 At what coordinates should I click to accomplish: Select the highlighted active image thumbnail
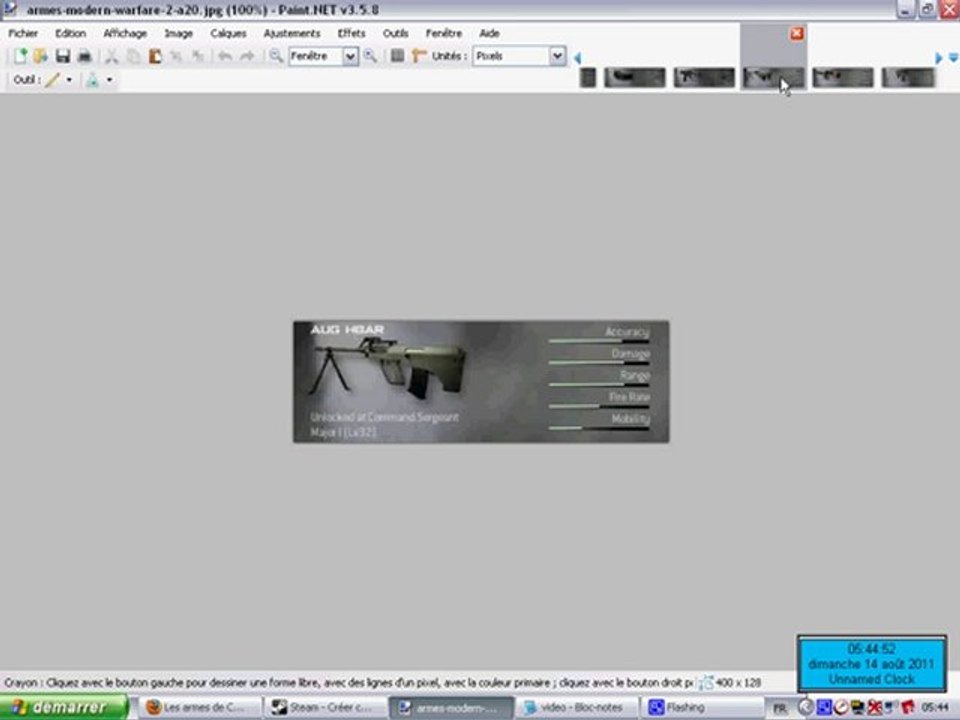tap(773, 77)
